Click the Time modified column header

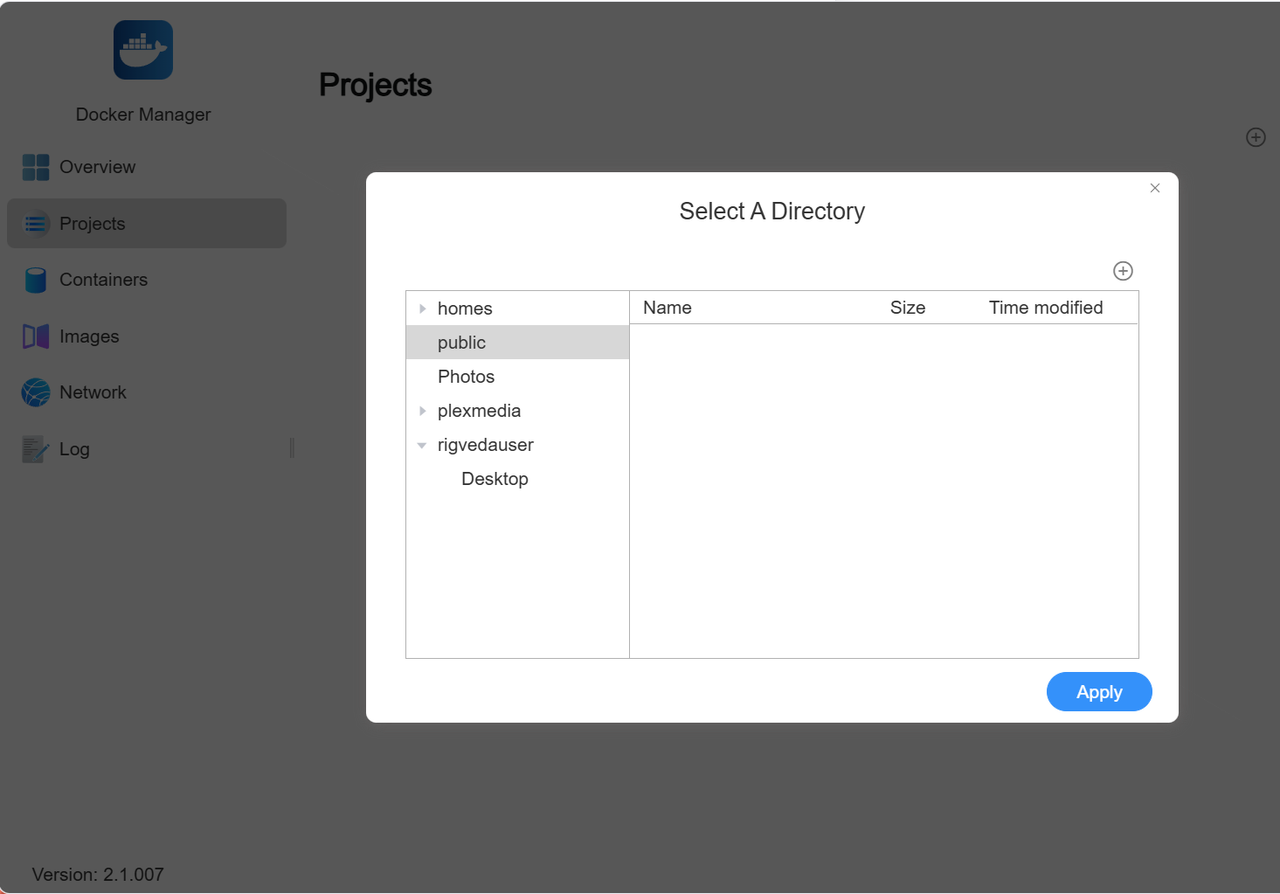coord(1045,307)
